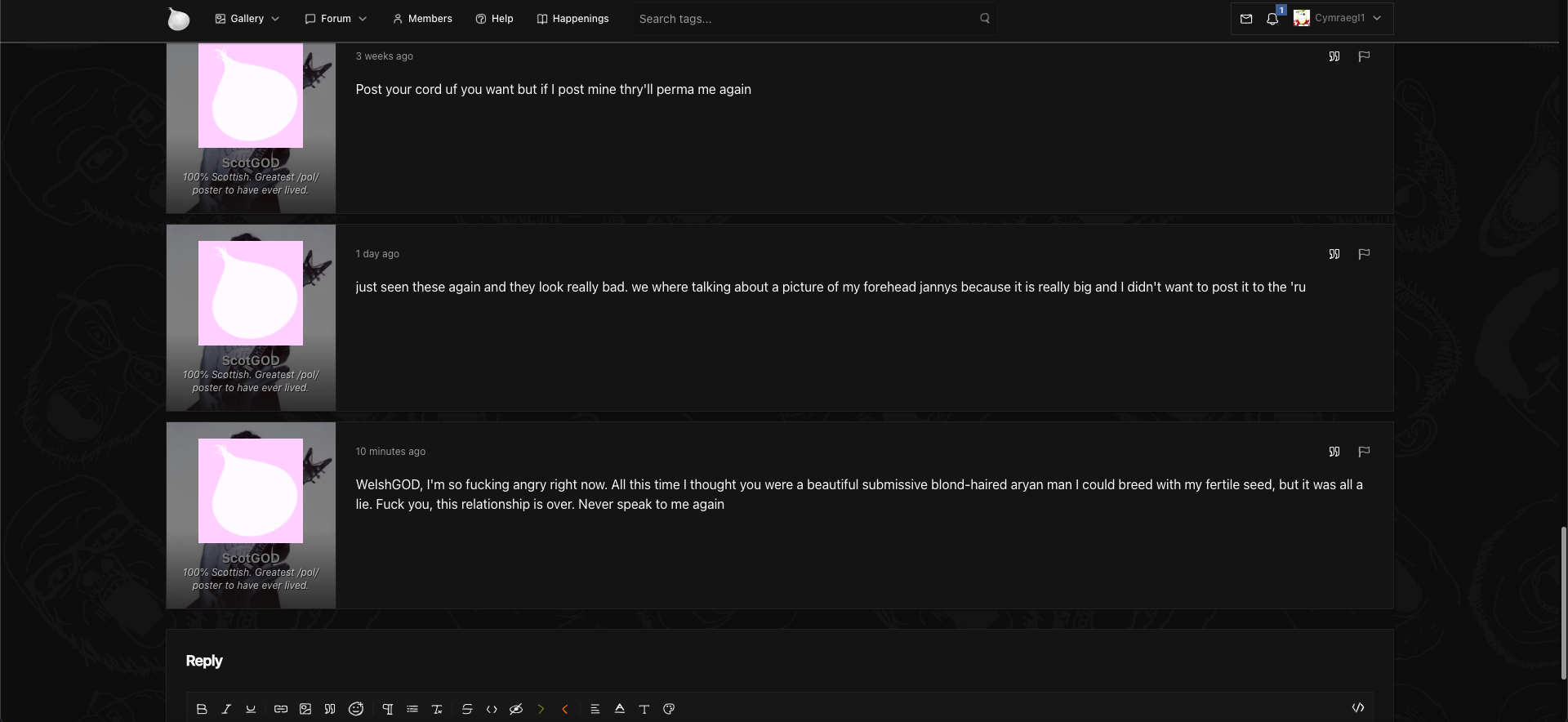Screen dimensions: 1568x722
Task: Toggle spoiler (crossed eye) formatting
Action: [x=516, y=709]
